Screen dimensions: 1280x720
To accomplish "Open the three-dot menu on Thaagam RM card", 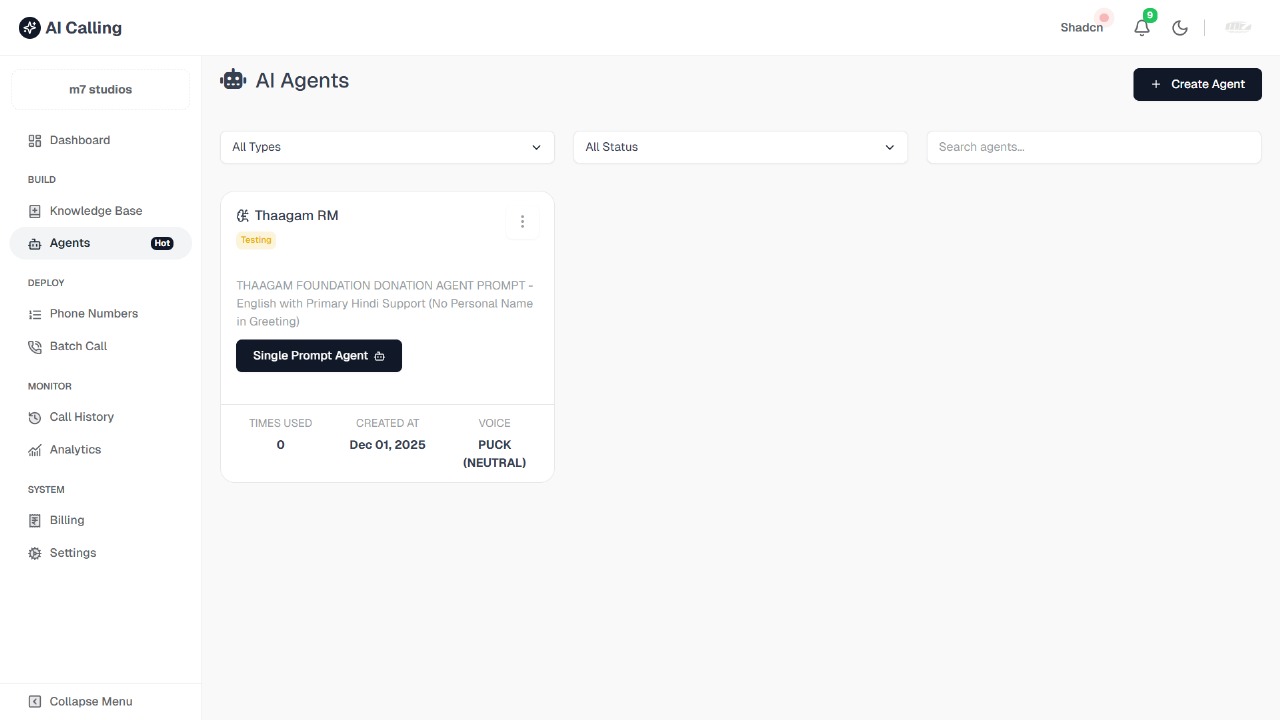I will click(522, 221).
